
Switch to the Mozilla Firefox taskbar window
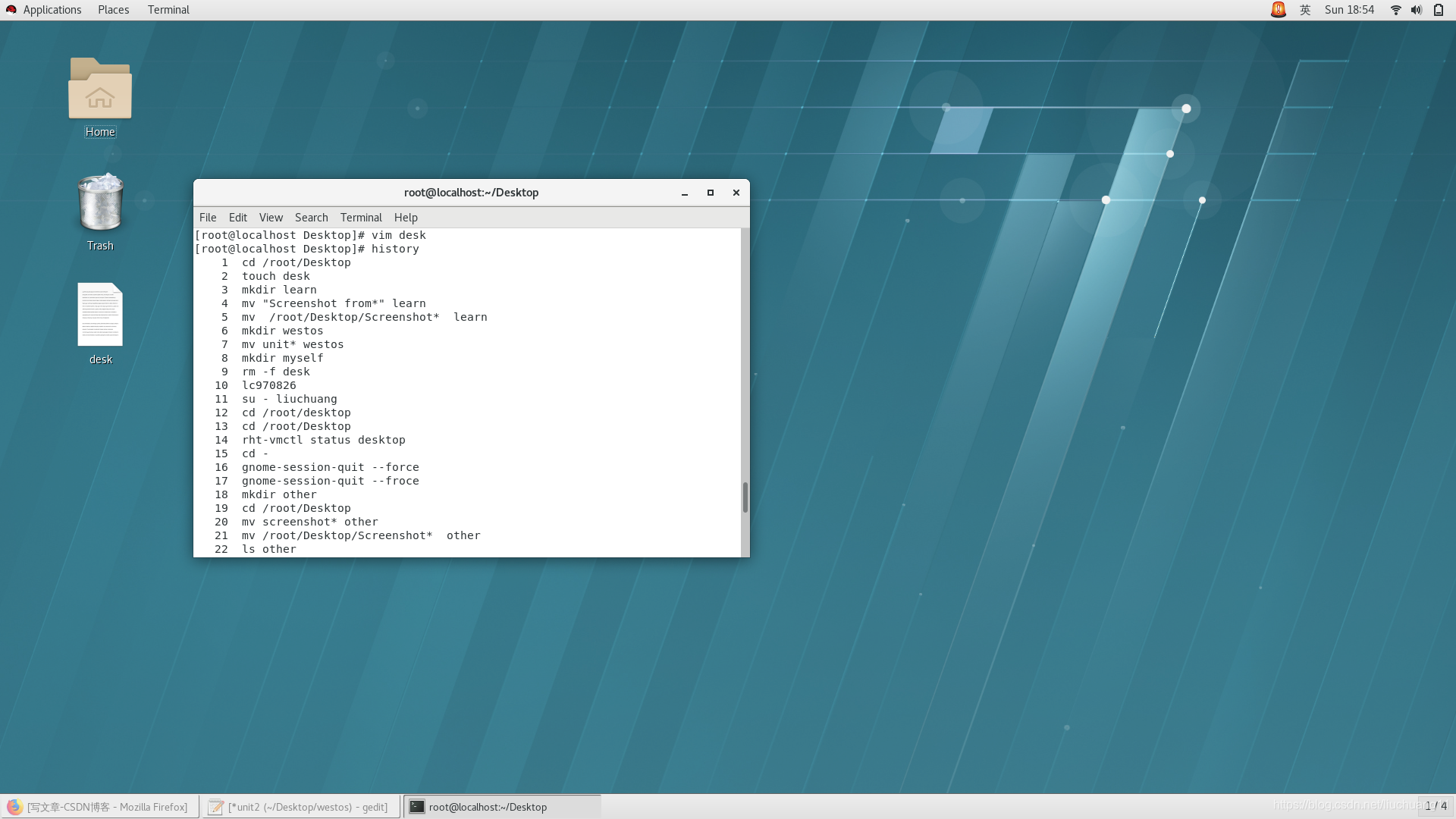[100, 807]
